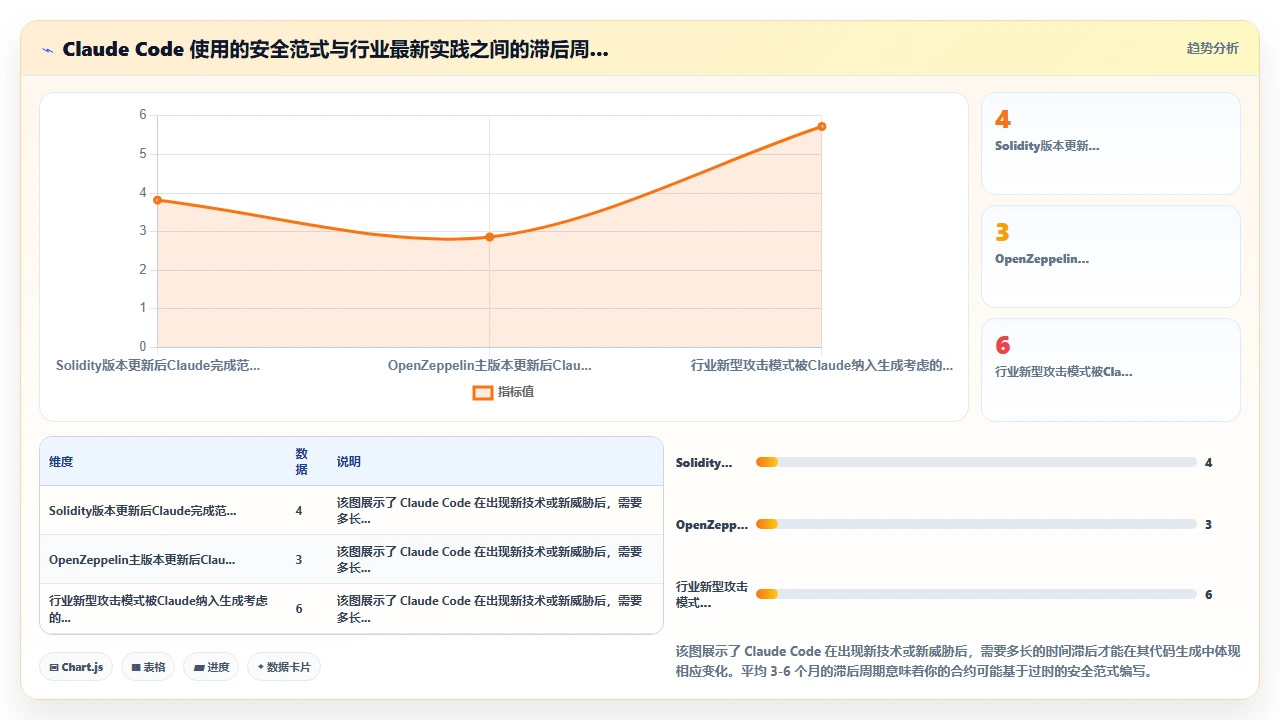
Task: Select the 进度 chip
Action: pyautogui.click(x=211, y=667)
